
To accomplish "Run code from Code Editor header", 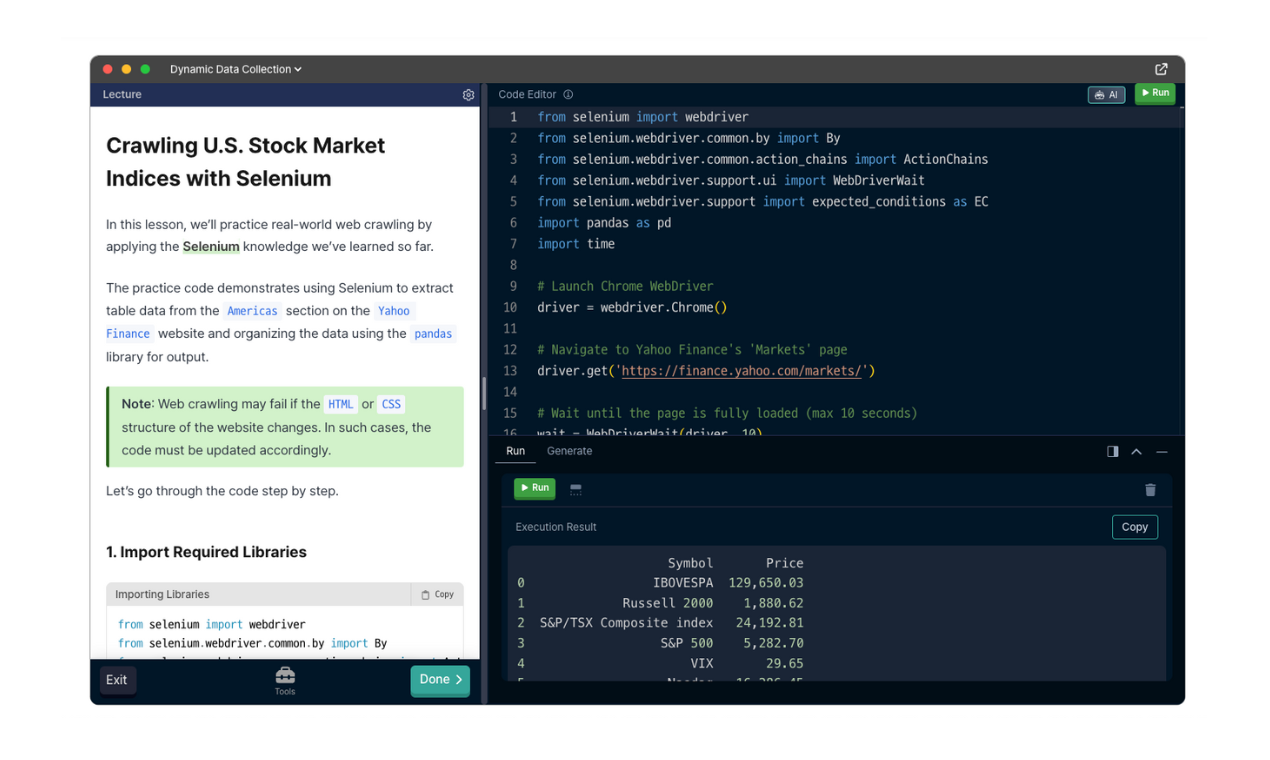I will point(1155,93).
